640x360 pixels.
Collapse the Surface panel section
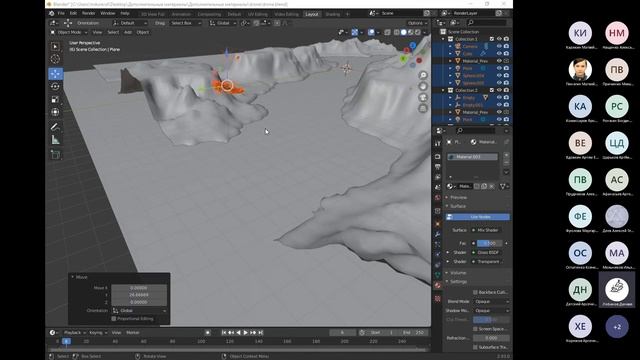point(458,206)
